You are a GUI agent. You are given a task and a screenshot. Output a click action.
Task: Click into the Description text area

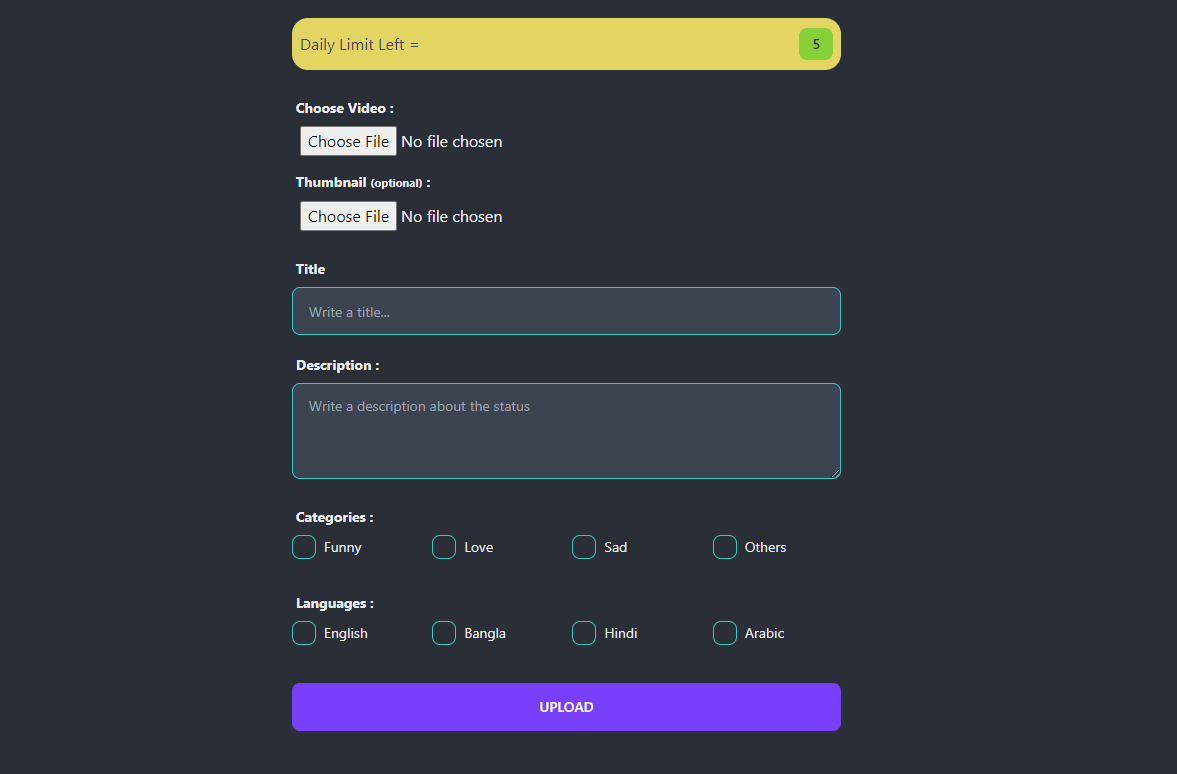[x=566, y=430]
